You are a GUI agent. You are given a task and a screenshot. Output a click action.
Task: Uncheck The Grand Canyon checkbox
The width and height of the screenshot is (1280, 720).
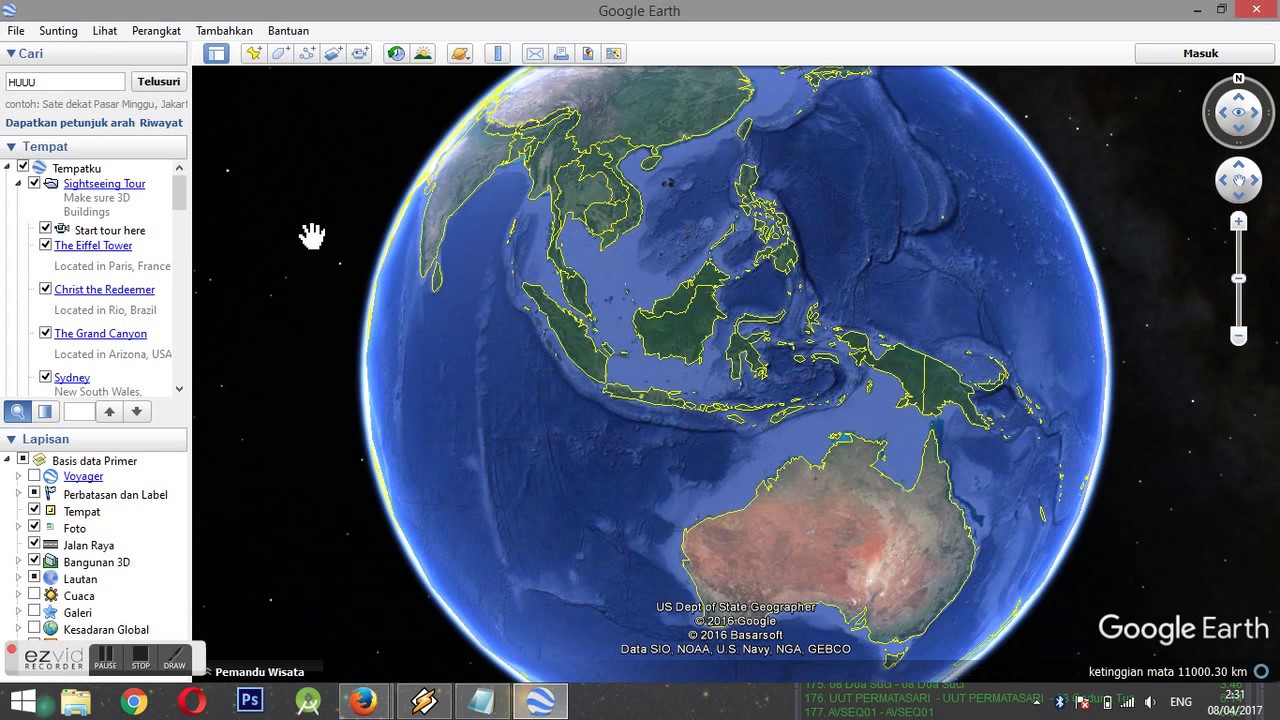click(45, 333)
